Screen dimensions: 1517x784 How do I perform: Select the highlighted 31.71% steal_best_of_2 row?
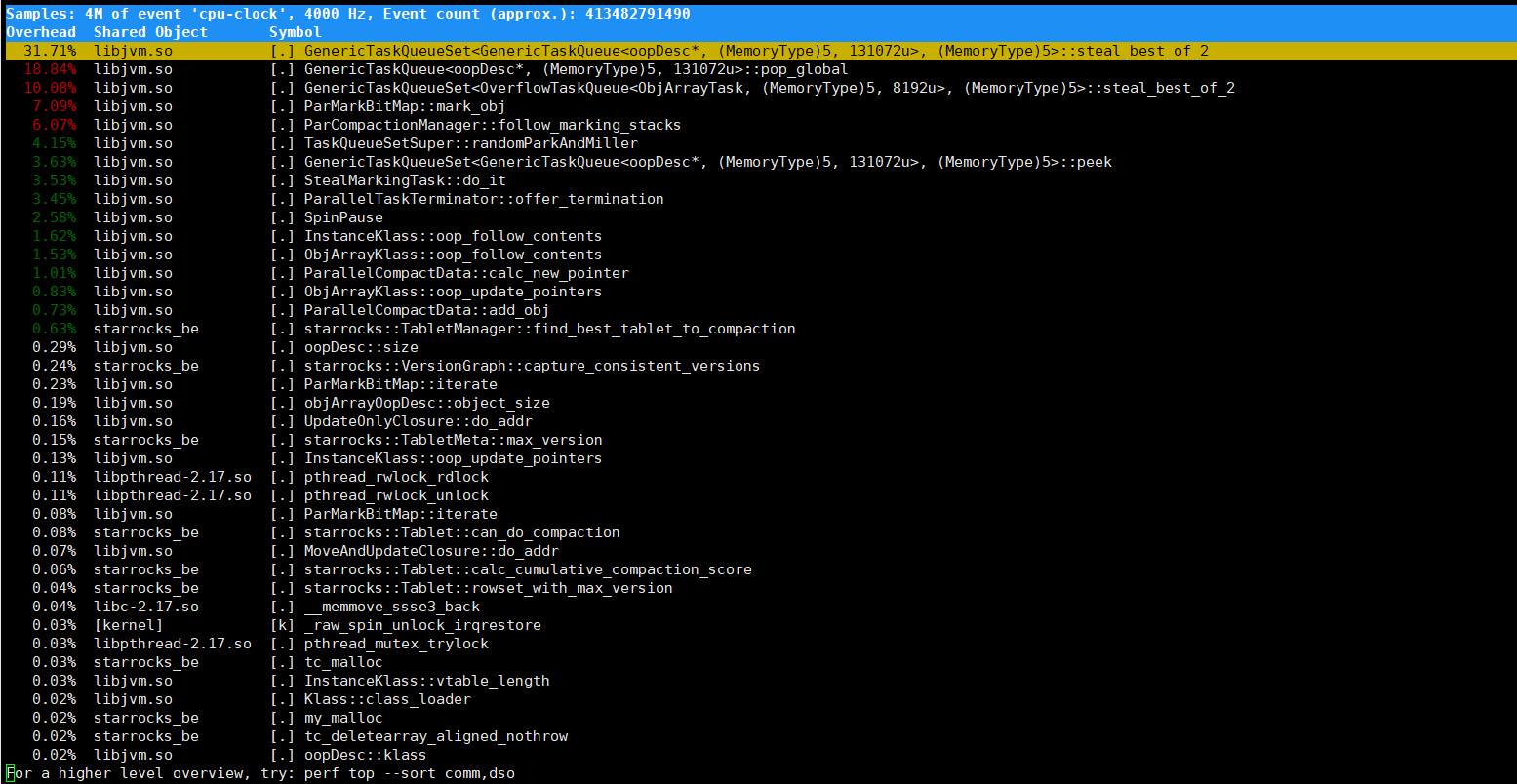click(x=756, y=51)
